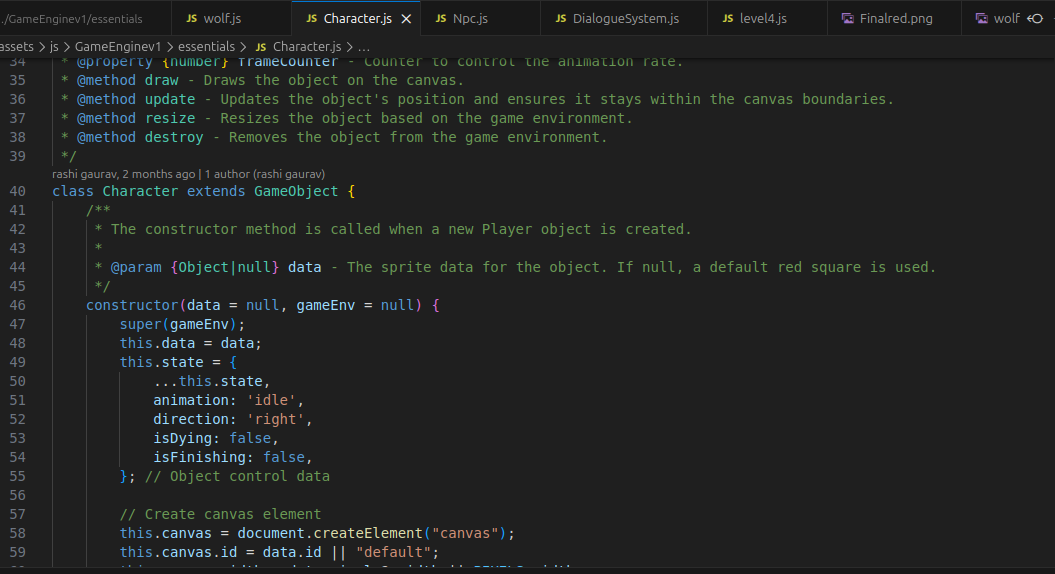The image size is (1055, 574).
Task: Open the GameEnginev1/essentials tab at far left
Action: coord(73,19)
